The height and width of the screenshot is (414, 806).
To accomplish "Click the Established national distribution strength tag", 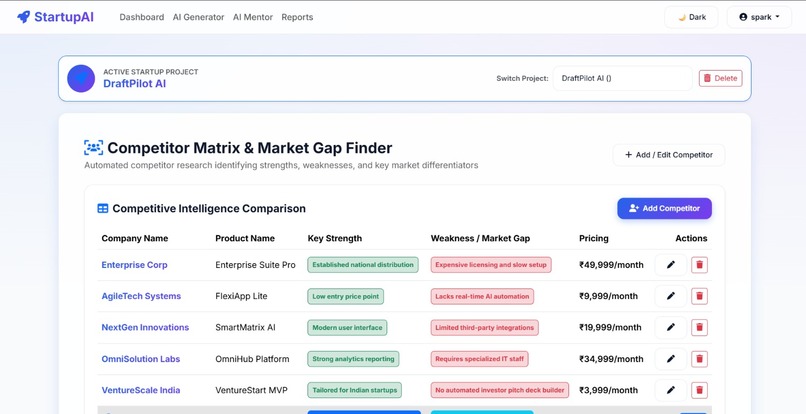I will pyautogui.click(x=363, y=265).
